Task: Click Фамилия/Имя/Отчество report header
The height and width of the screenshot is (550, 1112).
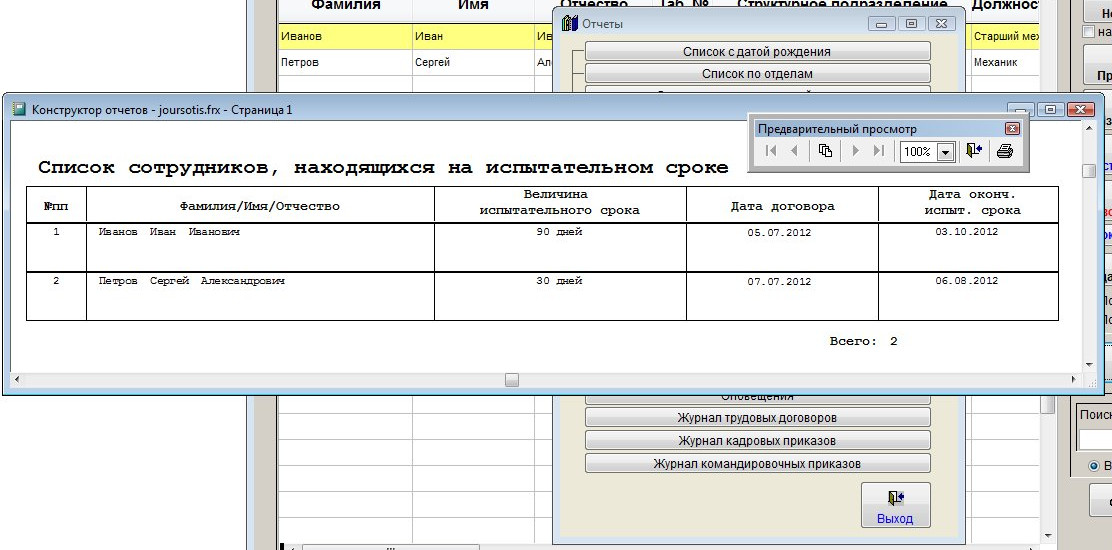Action: pyautogui.click(x=260, y=206)
